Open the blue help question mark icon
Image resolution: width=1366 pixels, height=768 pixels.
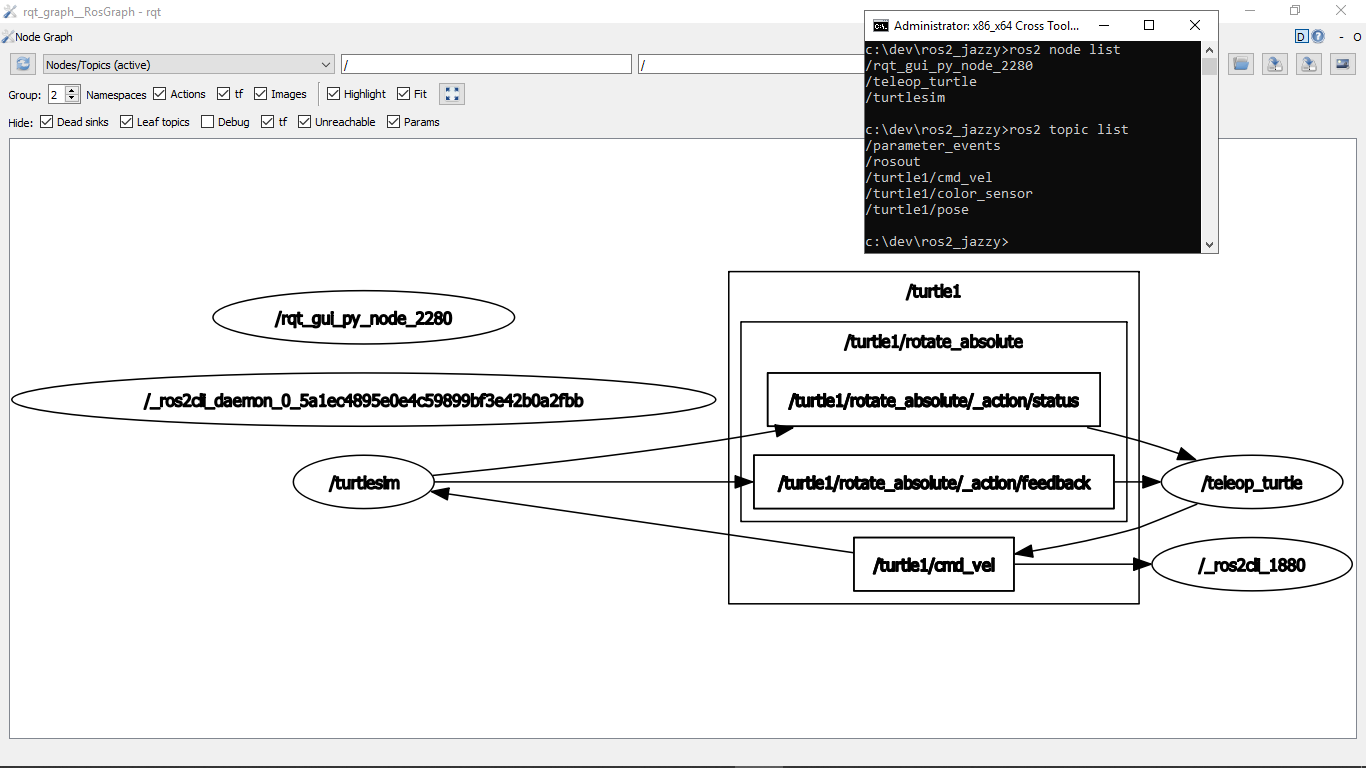[1318, 37]
